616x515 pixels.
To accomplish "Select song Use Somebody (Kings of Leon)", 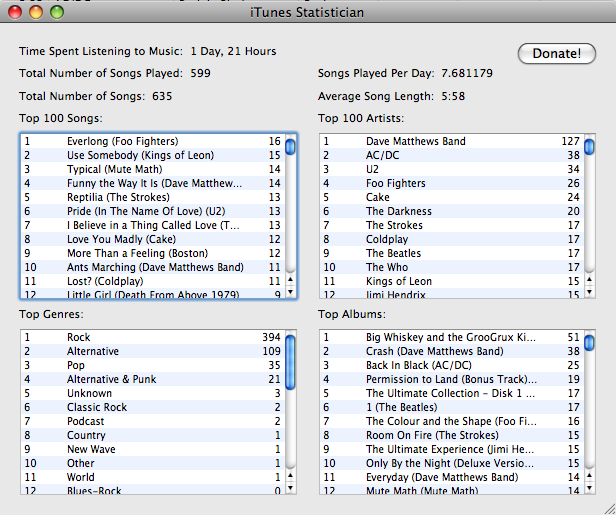I will coord(153,155).
